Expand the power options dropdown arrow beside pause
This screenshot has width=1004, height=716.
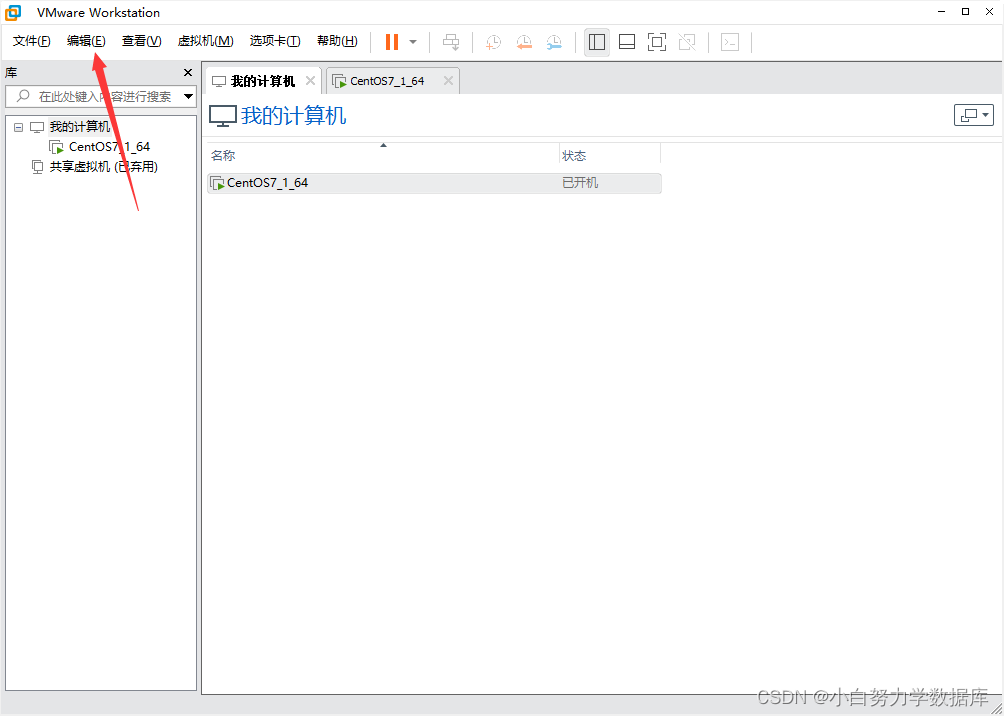pos(413,42)
